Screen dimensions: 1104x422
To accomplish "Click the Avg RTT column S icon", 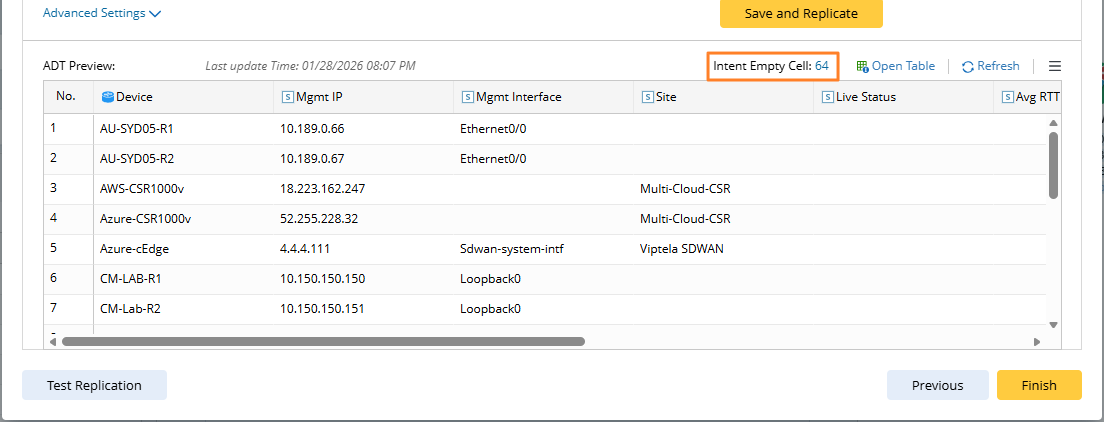I will [1007, 97].
